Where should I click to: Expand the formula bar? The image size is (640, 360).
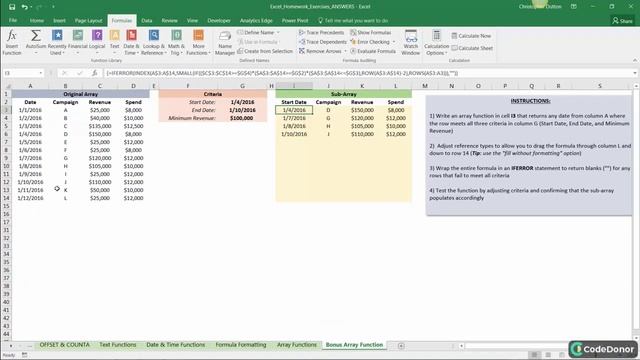(x=635, y=73)
